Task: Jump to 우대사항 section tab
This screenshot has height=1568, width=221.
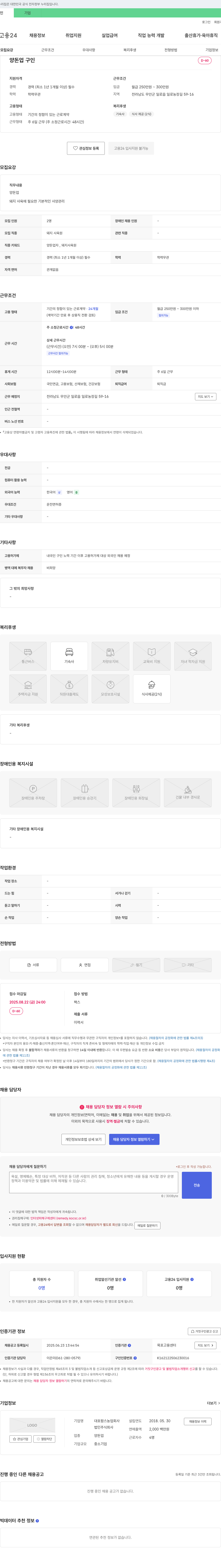Action: tap(89, 50)
